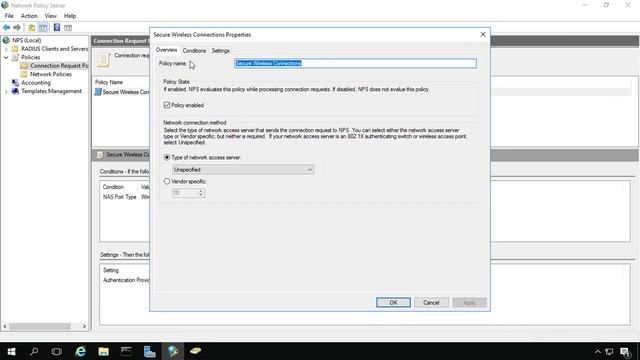
Task: Click the Network Policy Server taskbar icon
Action: 173,351
